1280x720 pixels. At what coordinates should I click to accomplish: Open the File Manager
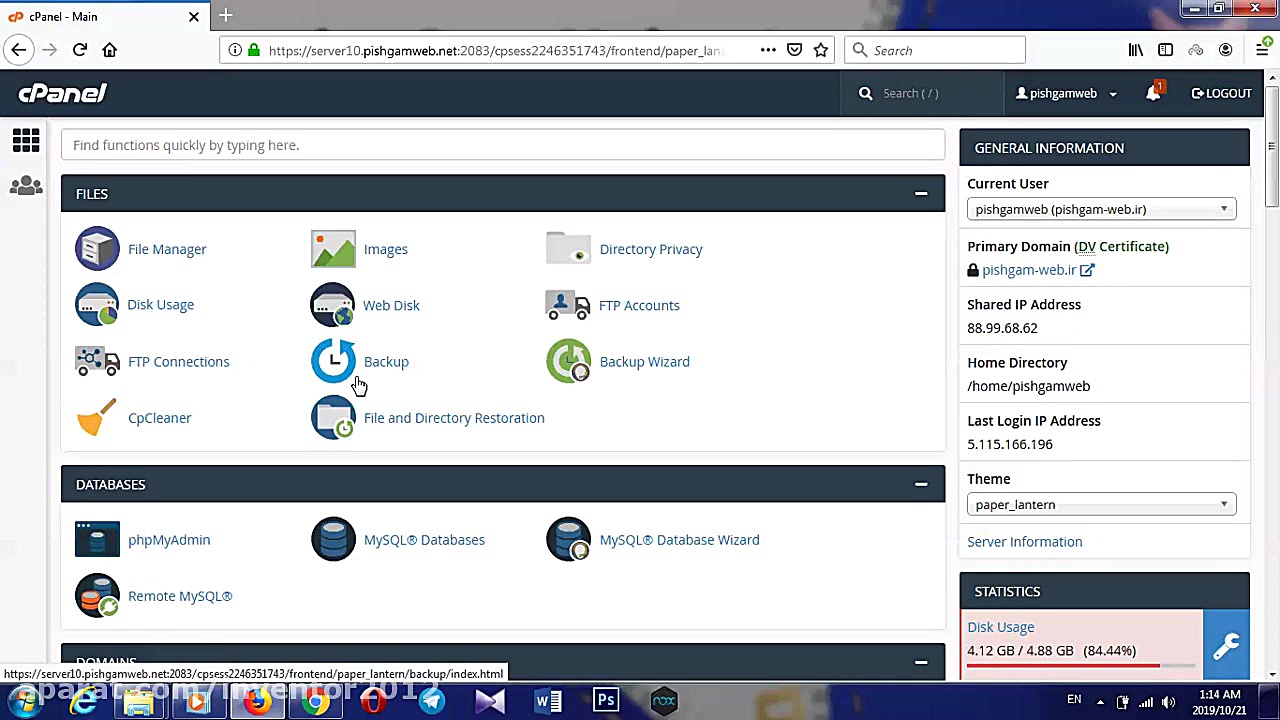(167, 249)
